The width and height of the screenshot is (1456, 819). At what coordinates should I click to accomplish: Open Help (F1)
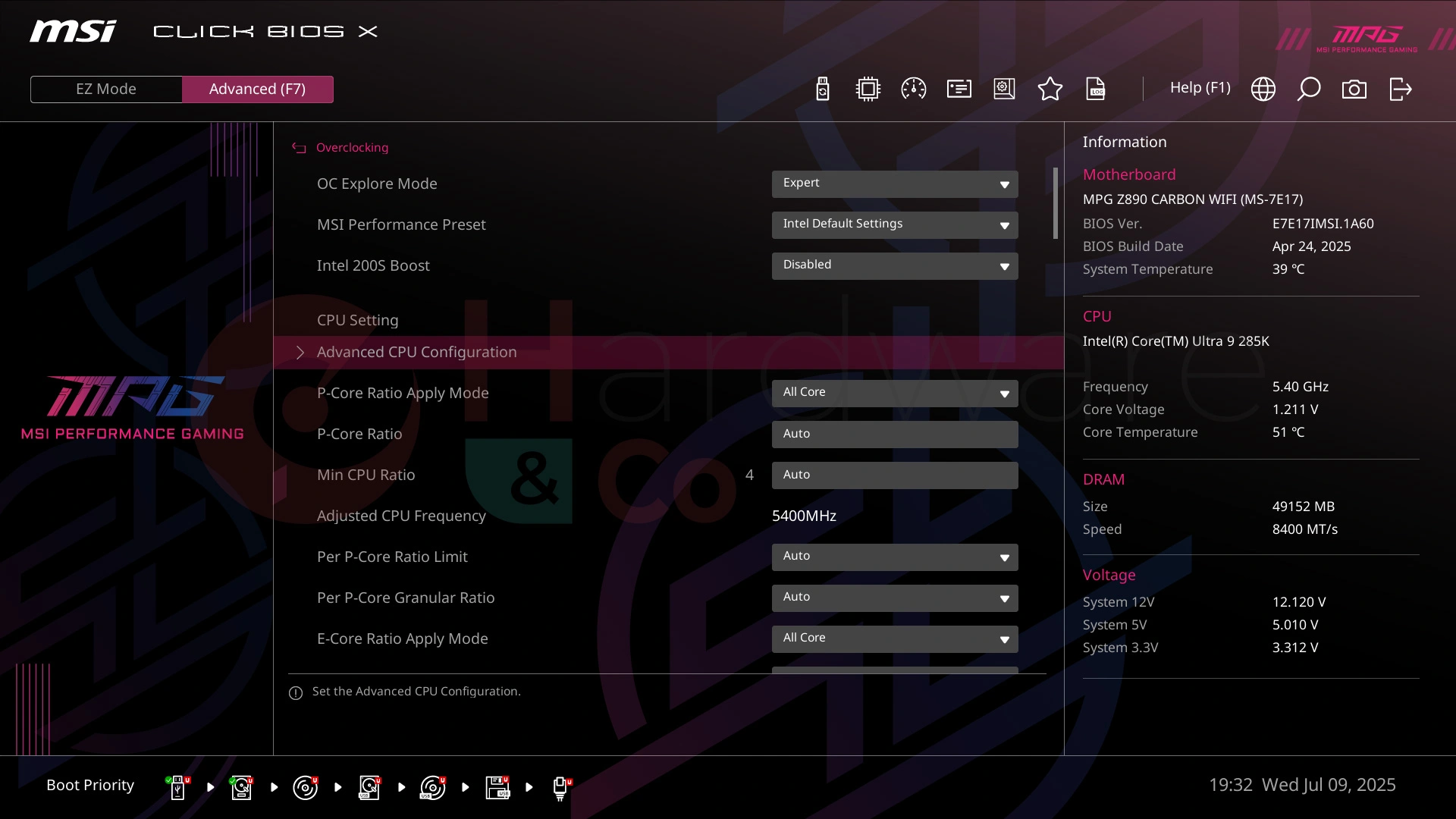coord(1200,88)
